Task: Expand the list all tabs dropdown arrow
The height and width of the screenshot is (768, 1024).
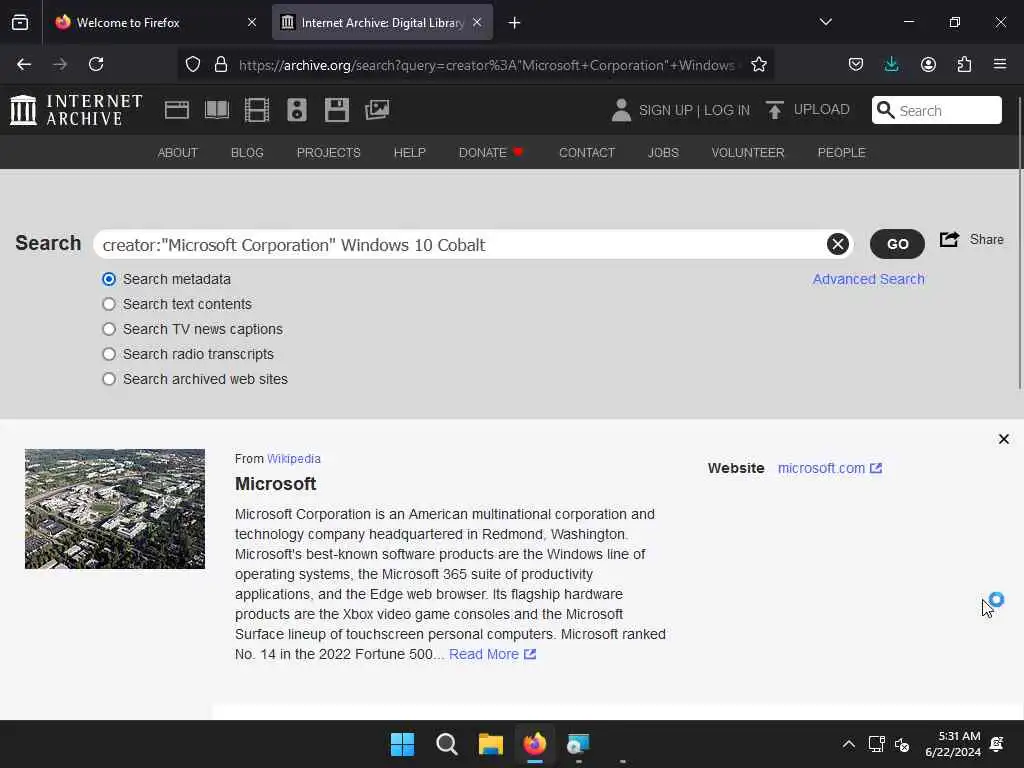Action: point(825,22)
